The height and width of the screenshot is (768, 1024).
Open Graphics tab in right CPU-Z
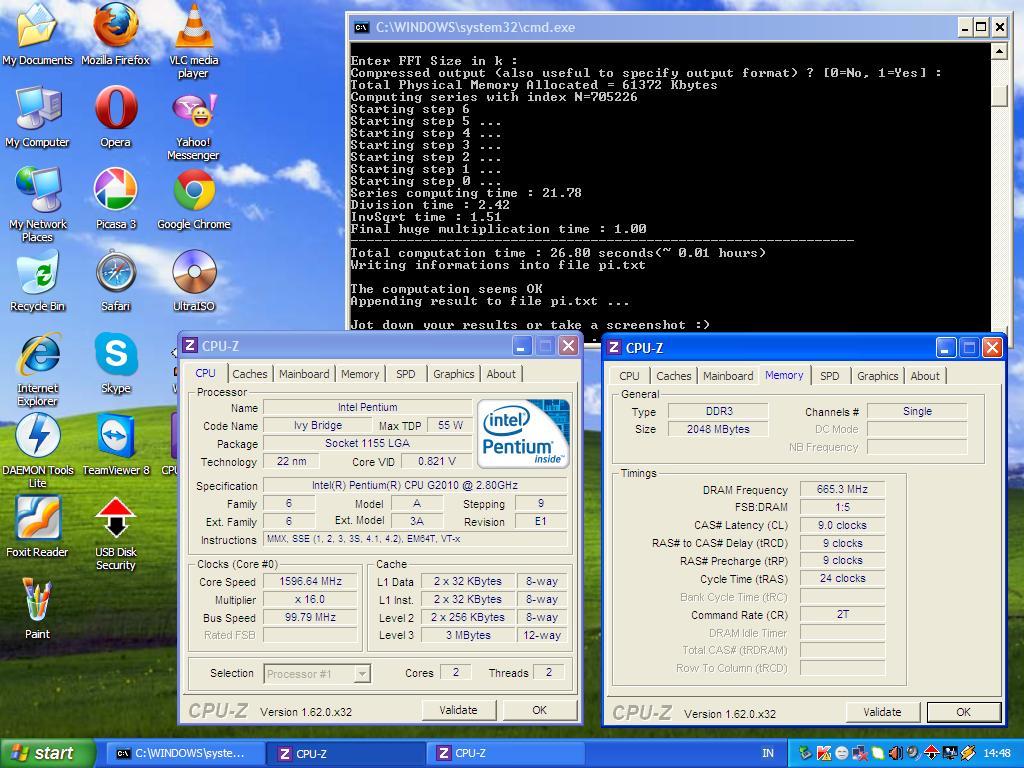878,376
